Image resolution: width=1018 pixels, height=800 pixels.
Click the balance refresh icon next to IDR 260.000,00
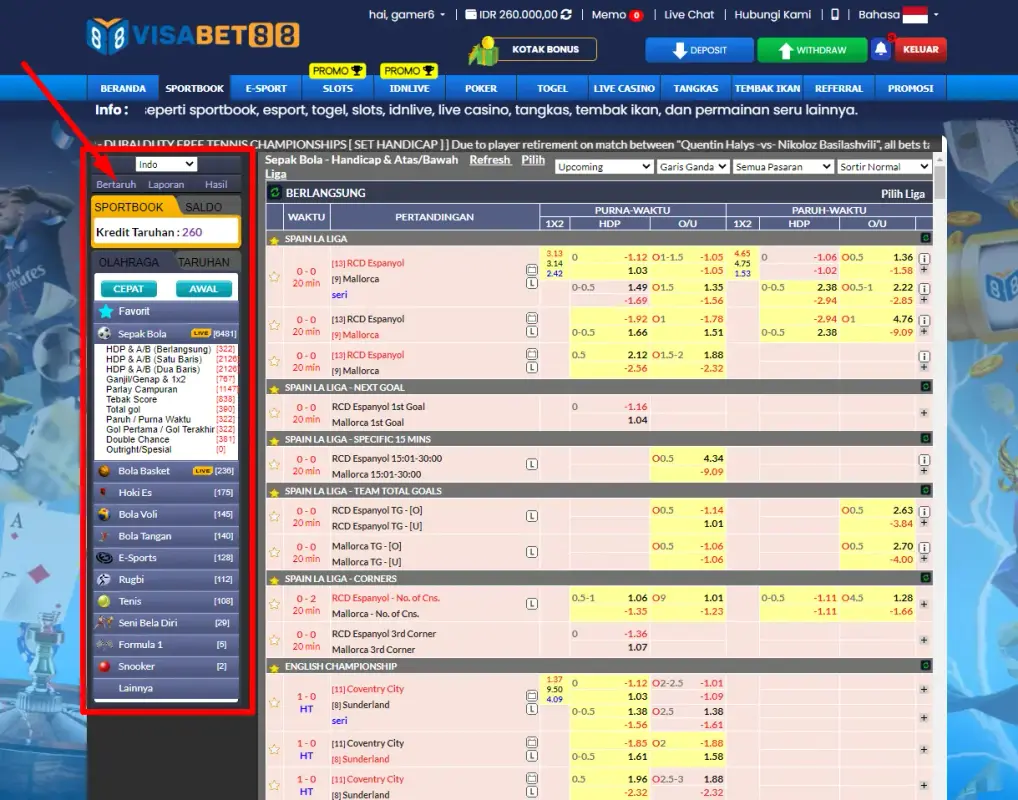pyautogui.click(x=566, y=14)
